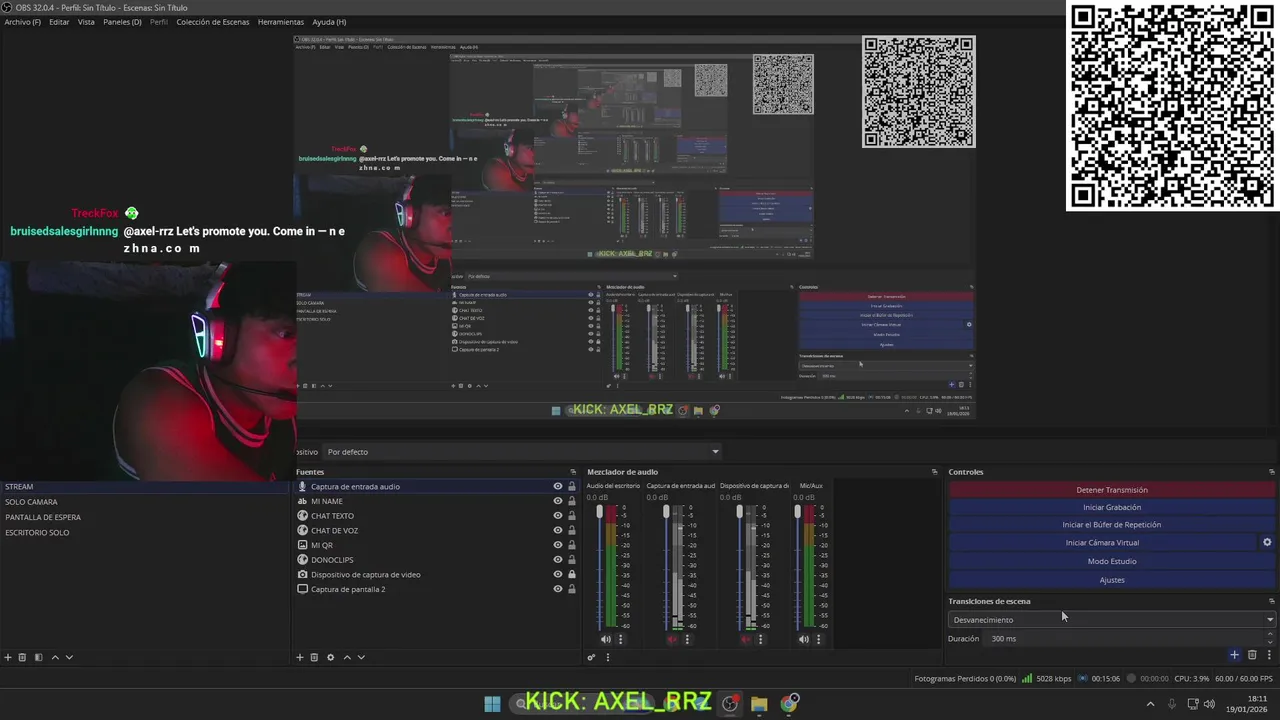Open the Desvanecimiento transition dropdown
1280x720 pixels.
1112,619
